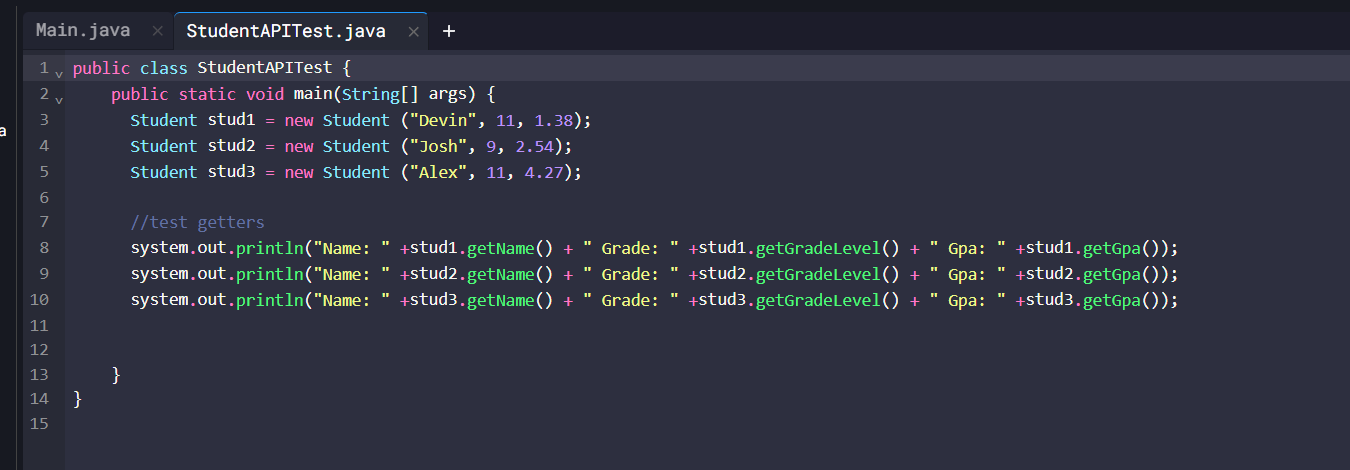The image size is (1350, 470).
Task: Click String[] args parameter
Action: coord(405,95)
